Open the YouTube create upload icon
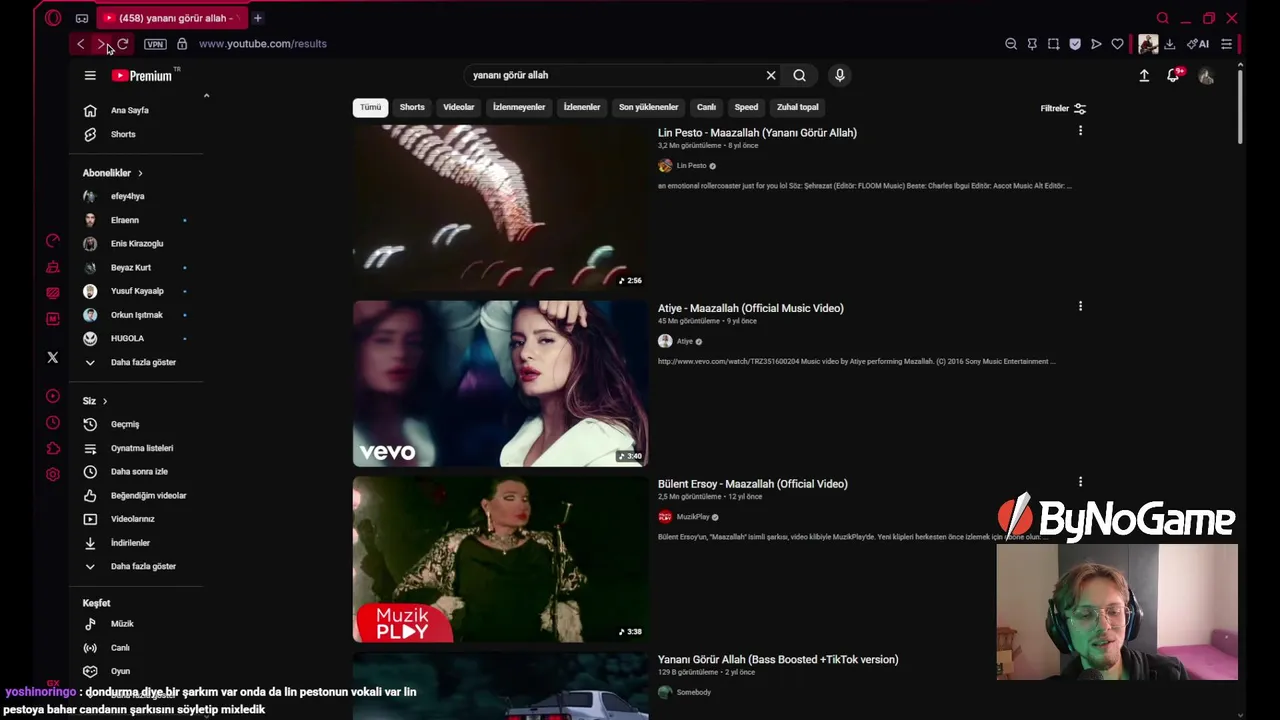1280x720 pixels. (1144, 75)
